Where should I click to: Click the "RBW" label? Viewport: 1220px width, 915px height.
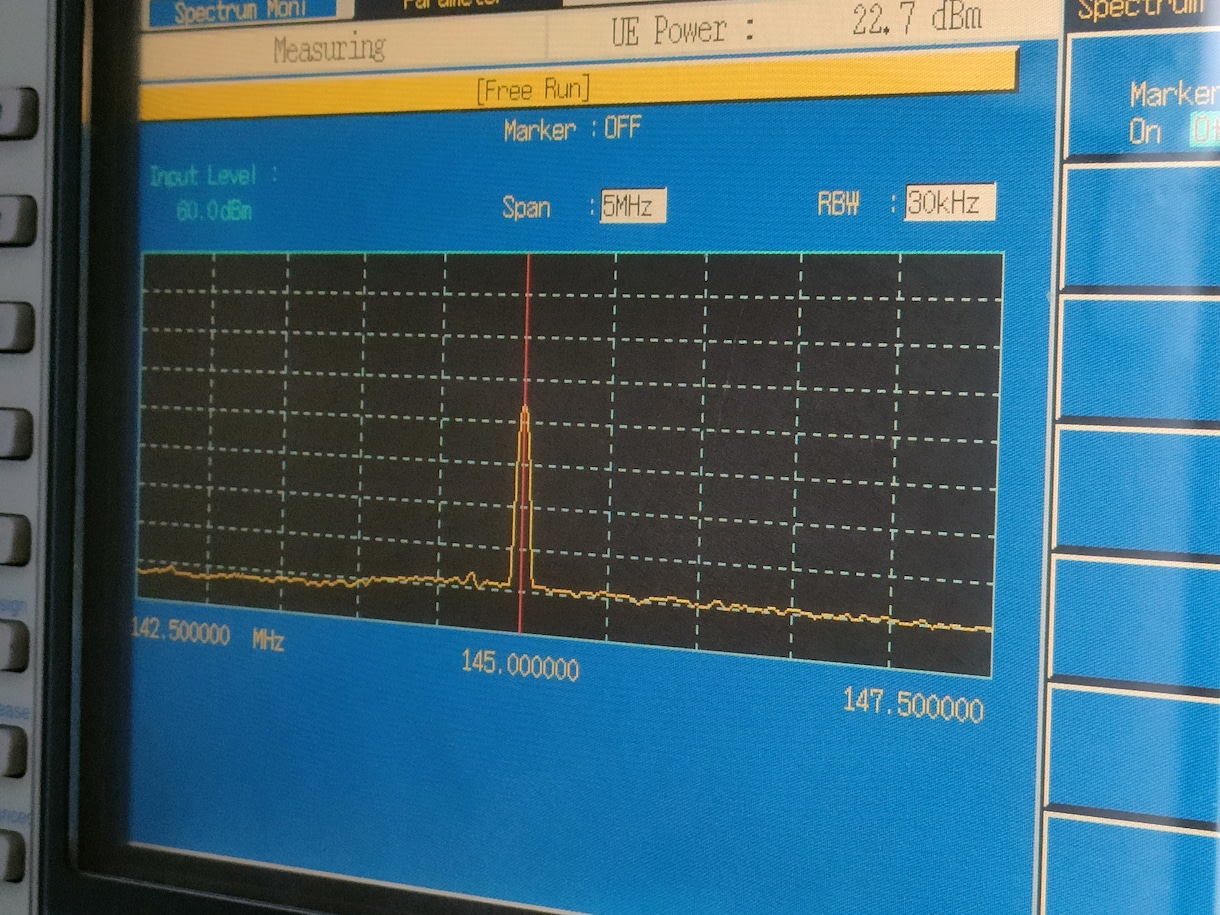838,204
